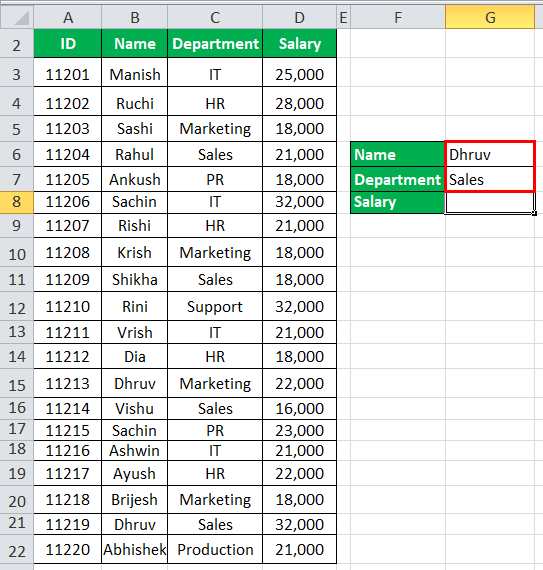Click Manish's salary cell 25,000
This screenshot has width=543, height=570.
[x=299, y=73]
